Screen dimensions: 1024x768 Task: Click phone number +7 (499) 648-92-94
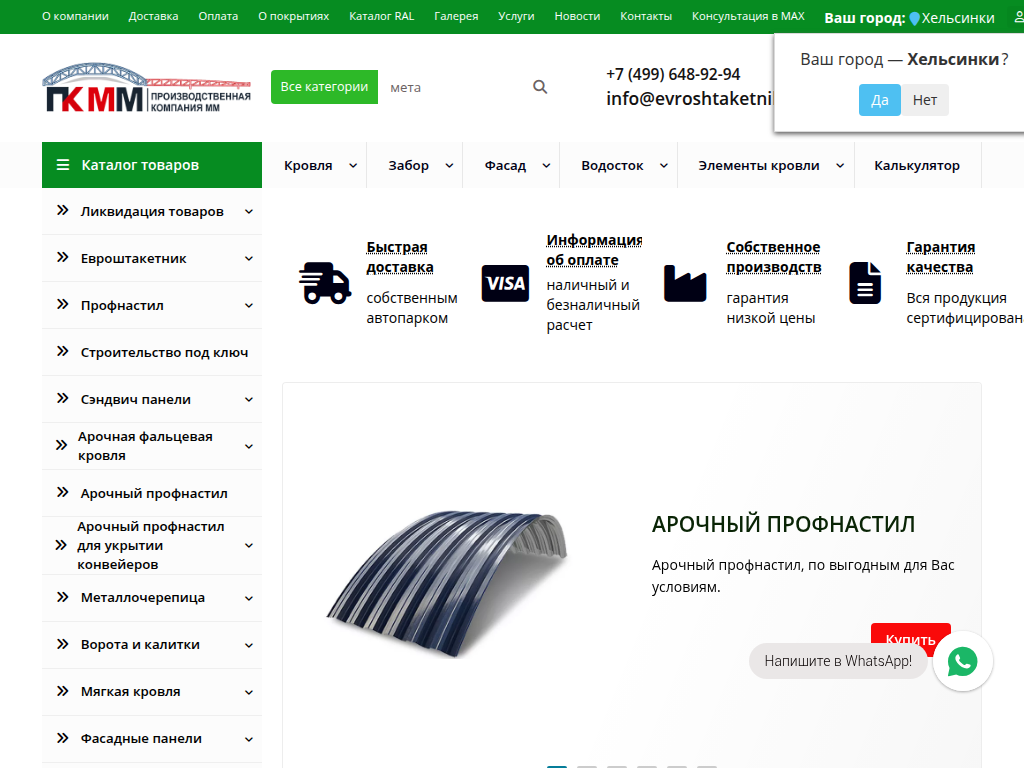point(673,74)
